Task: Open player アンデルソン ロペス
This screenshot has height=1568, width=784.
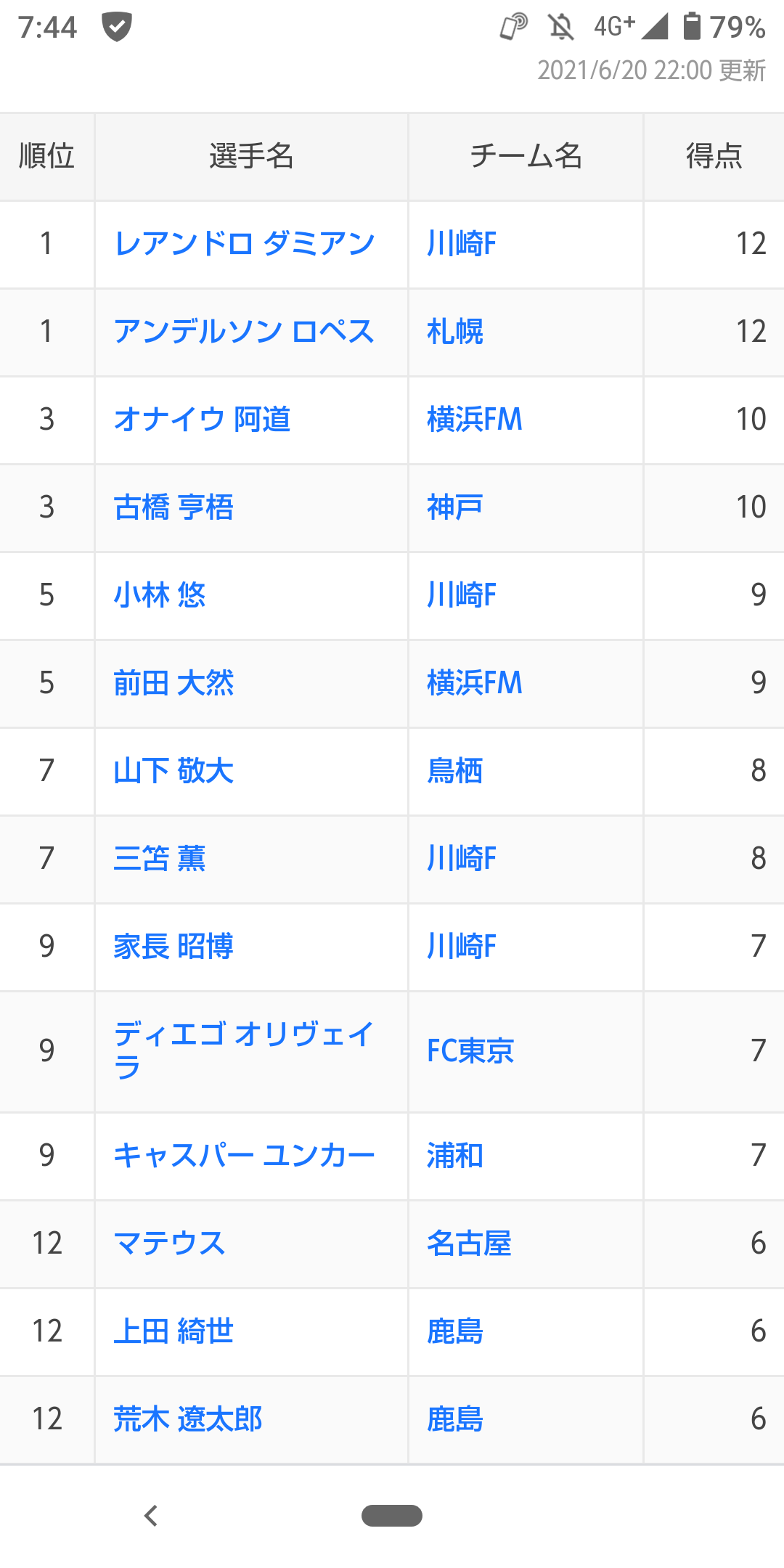Action: [244, 332]
